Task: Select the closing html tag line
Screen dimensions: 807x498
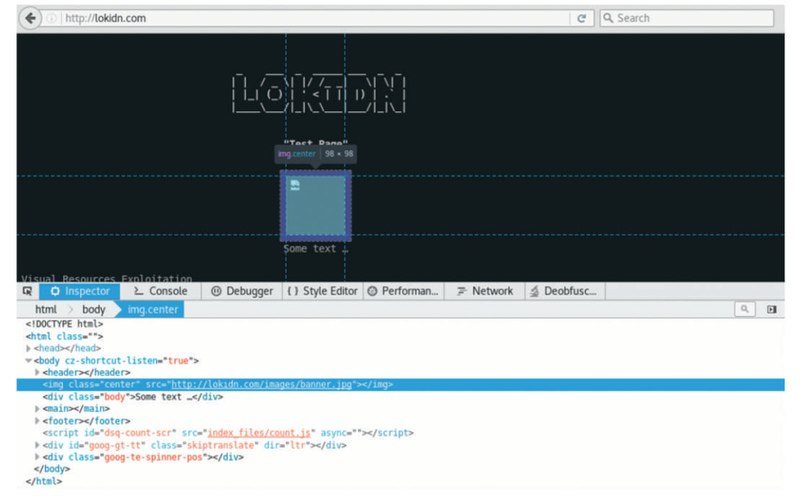Action: [44, 482]
